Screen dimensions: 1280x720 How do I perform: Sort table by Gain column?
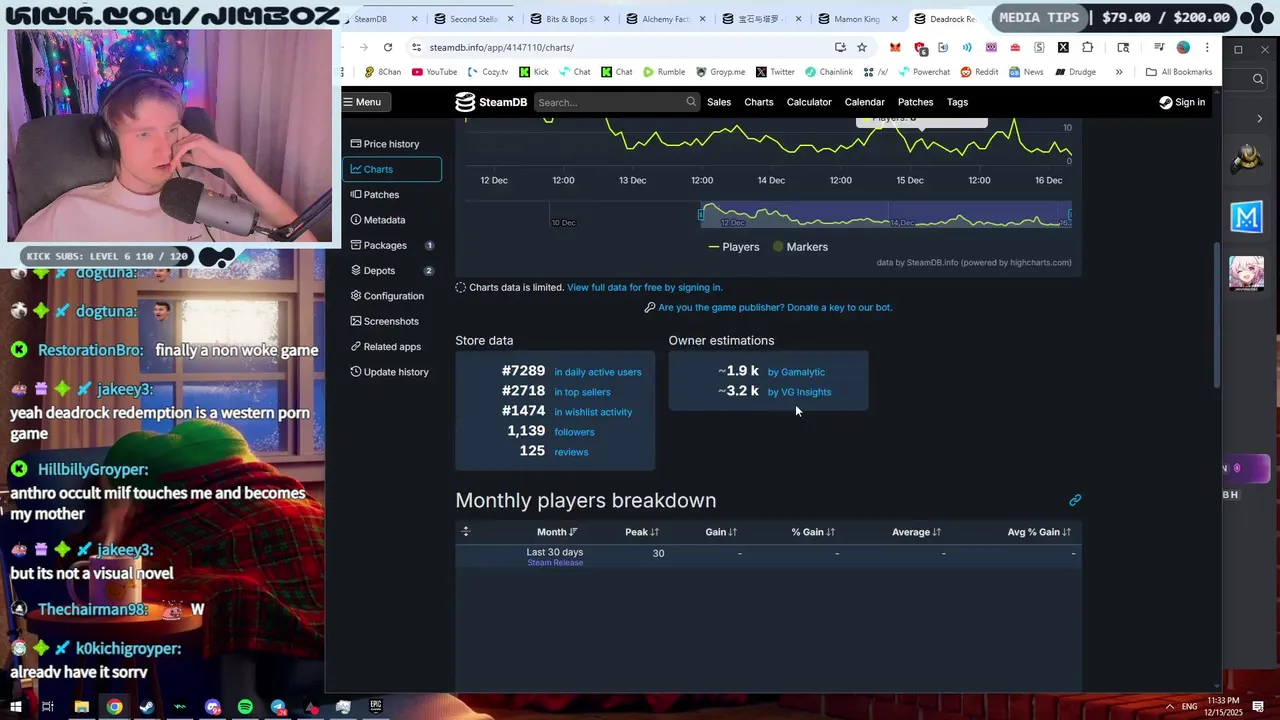(x=721, y=532)
